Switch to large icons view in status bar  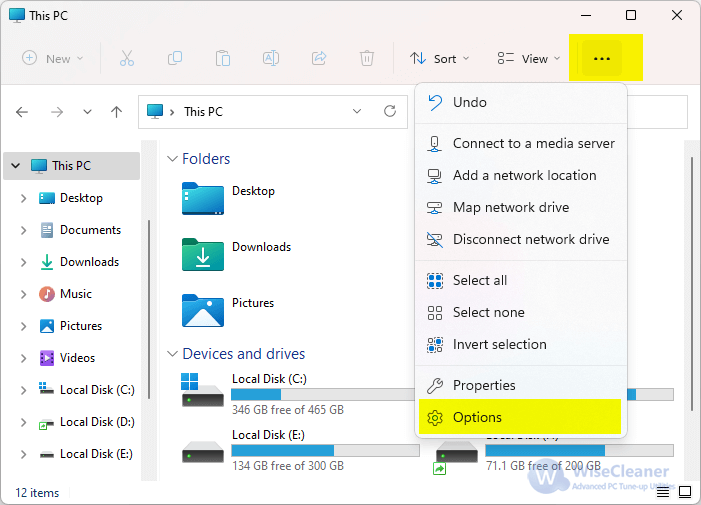point(685,492)
